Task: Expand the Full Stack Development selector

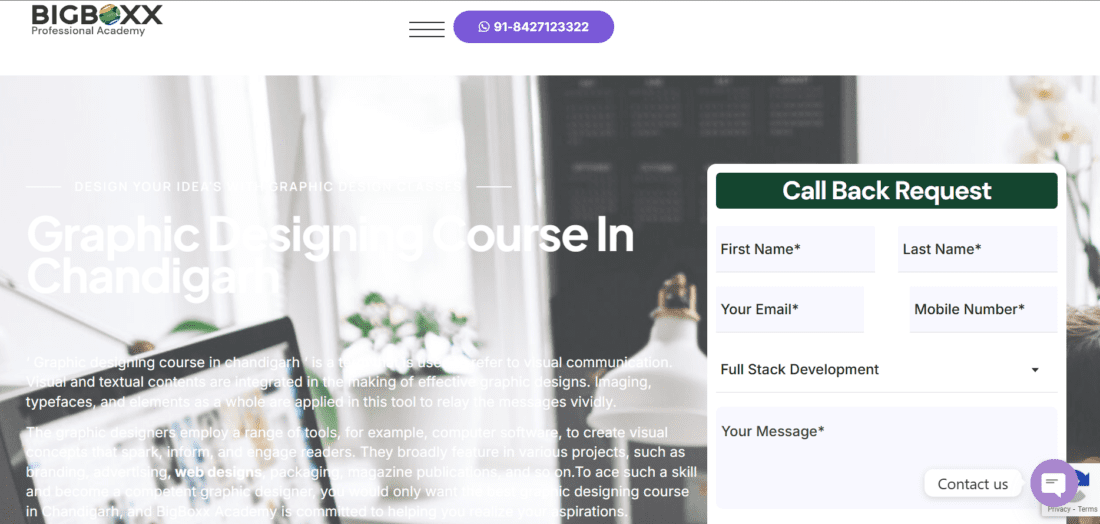Action: click(x=886, y=370)
